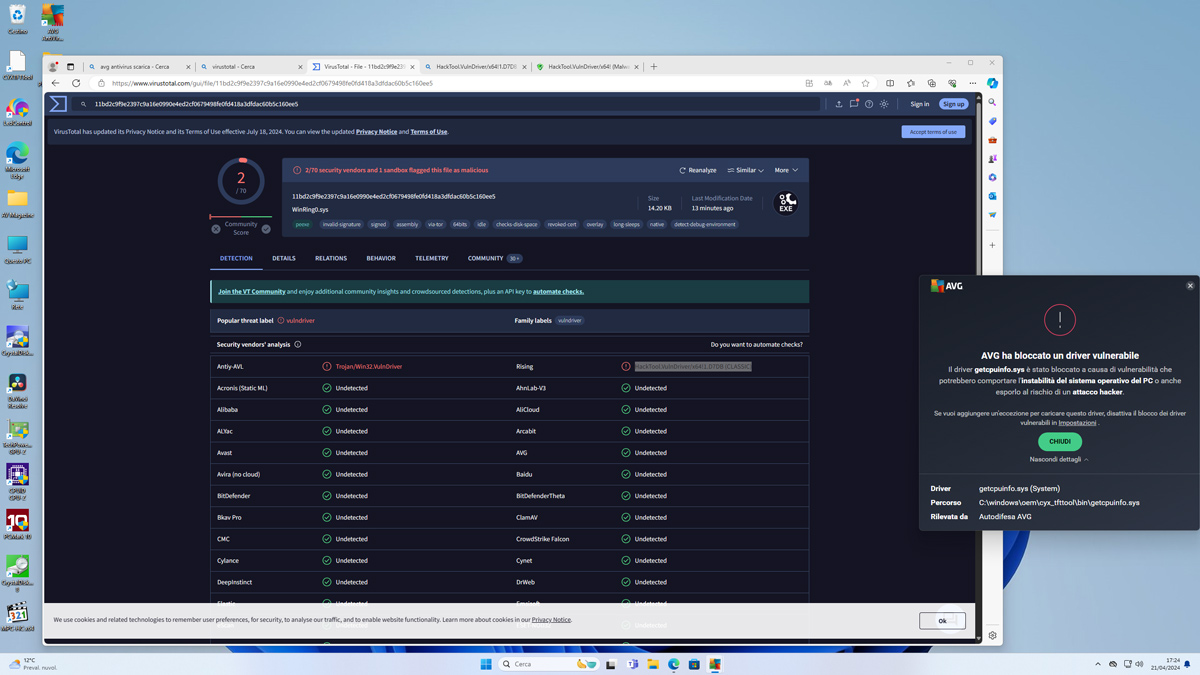Switch to 'virustotal - Cerca' tab
Image resolution: width=1200 pixels, height=675 pixels.
[x=250, y=67]
